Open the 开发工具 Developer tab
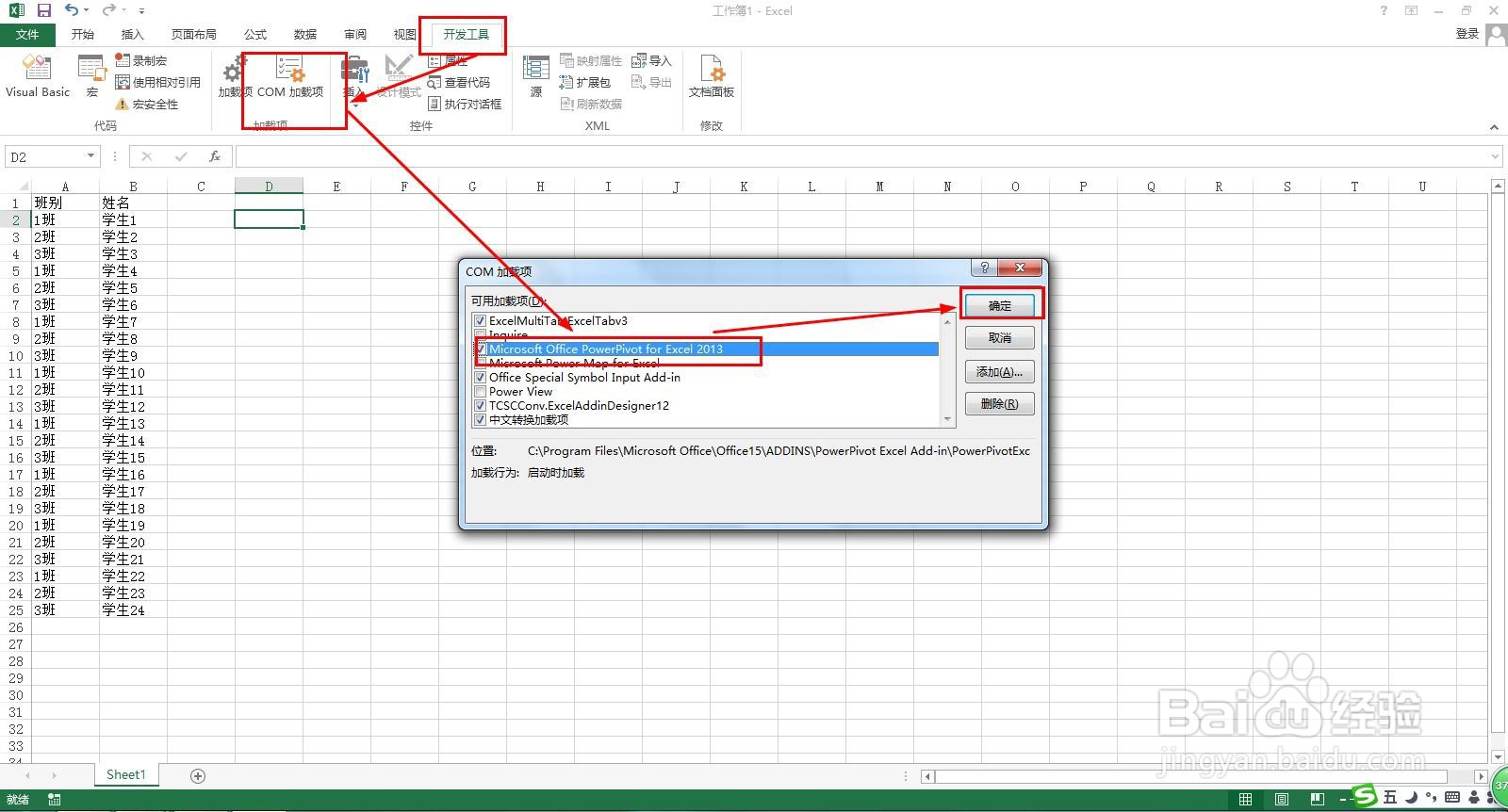The image size is (1508, 812). click(467, 34)
